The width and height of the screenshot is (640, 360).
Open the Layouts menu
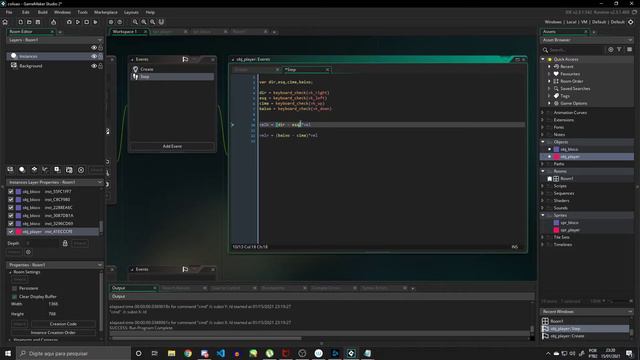tap(131, 12)
